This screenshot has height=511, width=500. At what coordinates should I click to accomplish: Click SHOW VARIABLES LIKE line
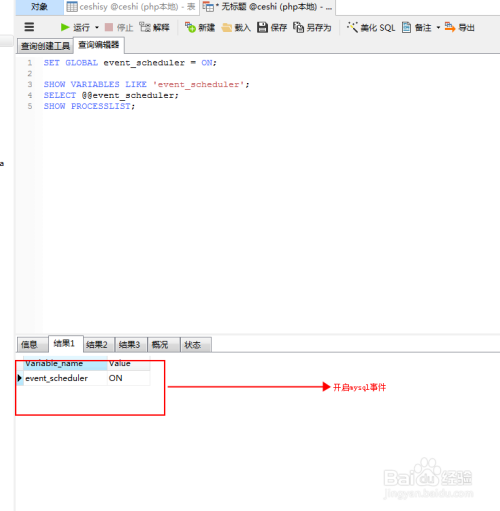tap(146, 84)
